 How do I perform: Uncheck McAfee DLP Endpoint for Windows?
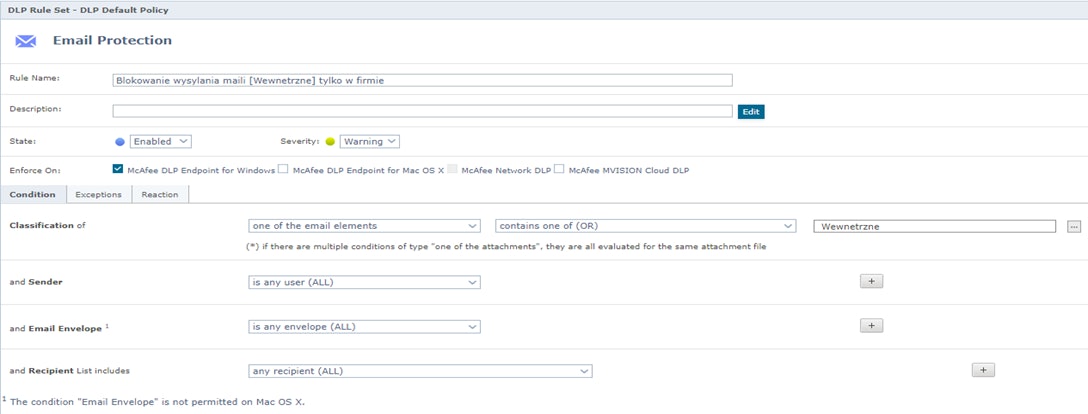pyautogui.click(x=118, y=170)
